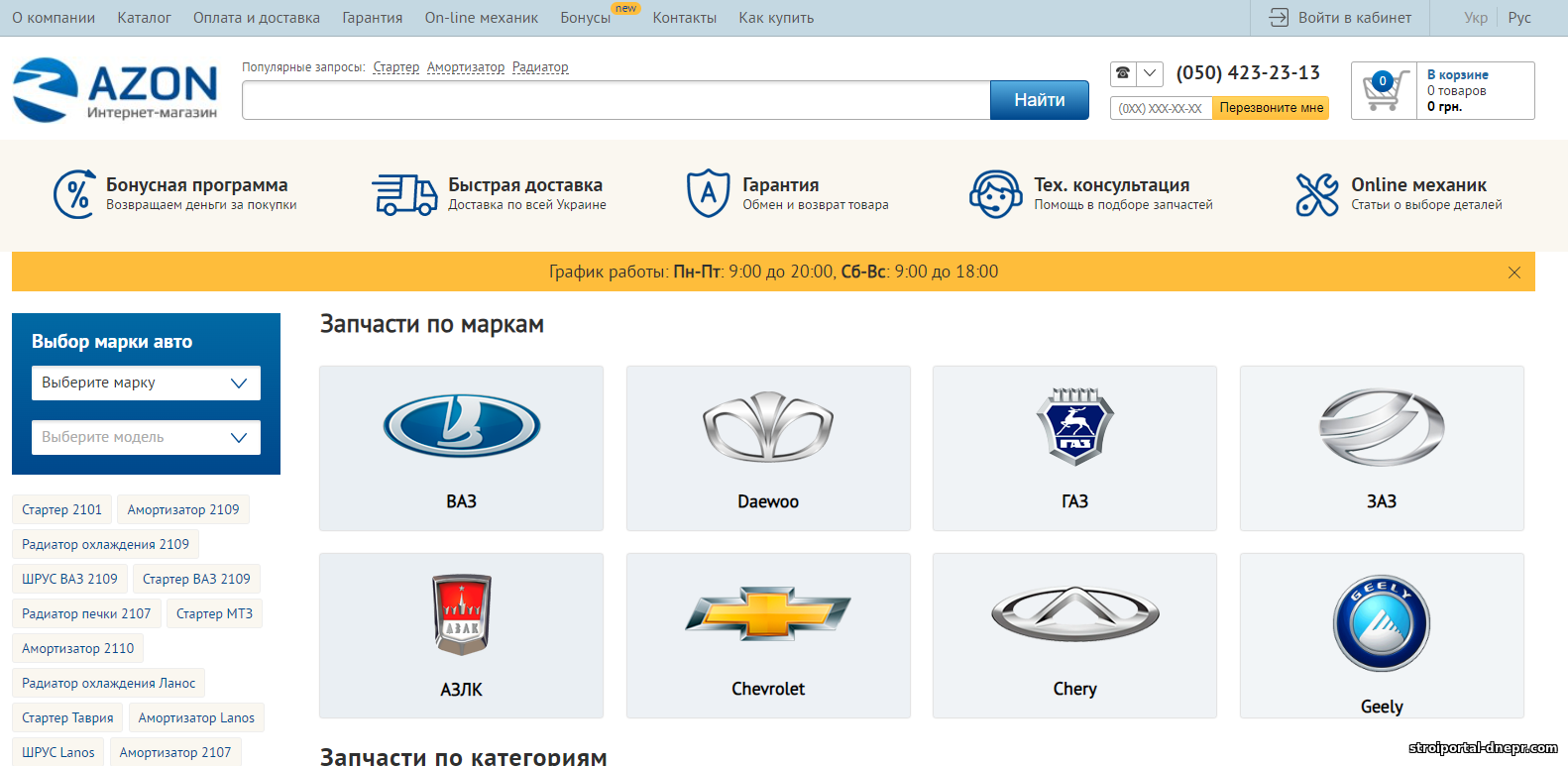Click the Амортизатор 2109 tag

(183, 509)
